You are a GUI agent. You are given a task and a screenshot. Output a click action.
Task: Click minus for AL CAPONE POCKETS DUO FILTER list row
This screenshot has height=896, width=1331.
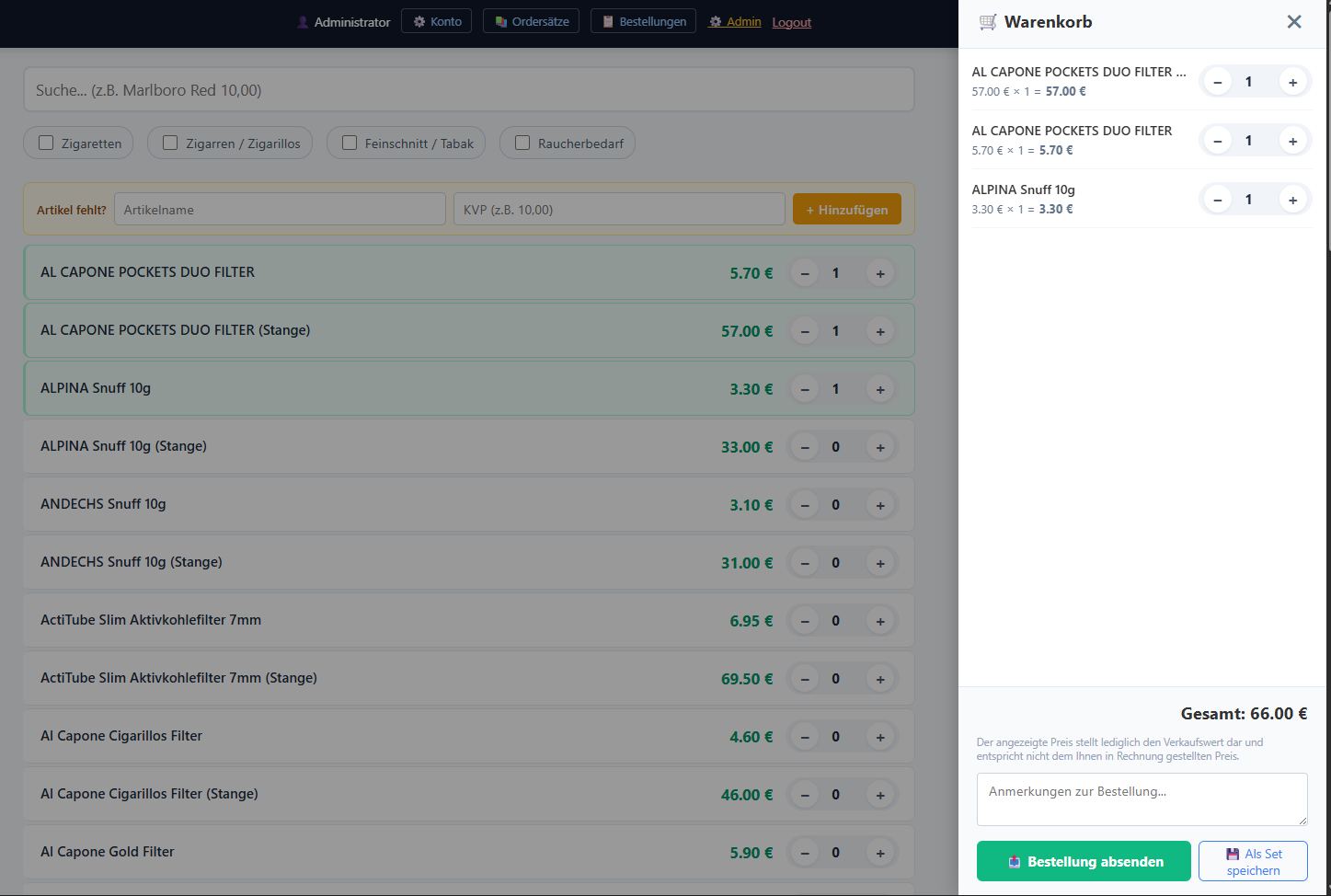click(x=805, y=273)
